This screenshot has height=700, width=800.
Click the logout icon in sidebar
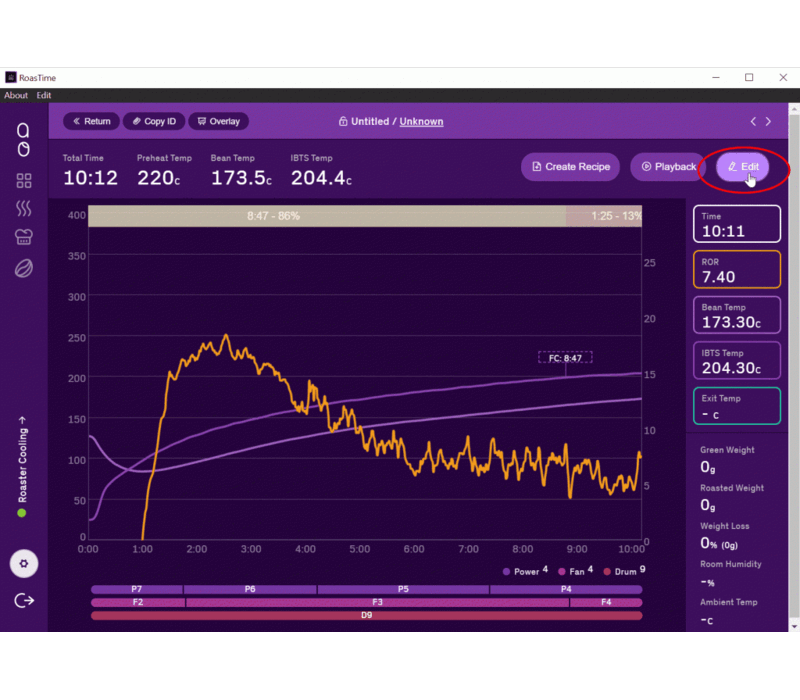pos(24,600)
